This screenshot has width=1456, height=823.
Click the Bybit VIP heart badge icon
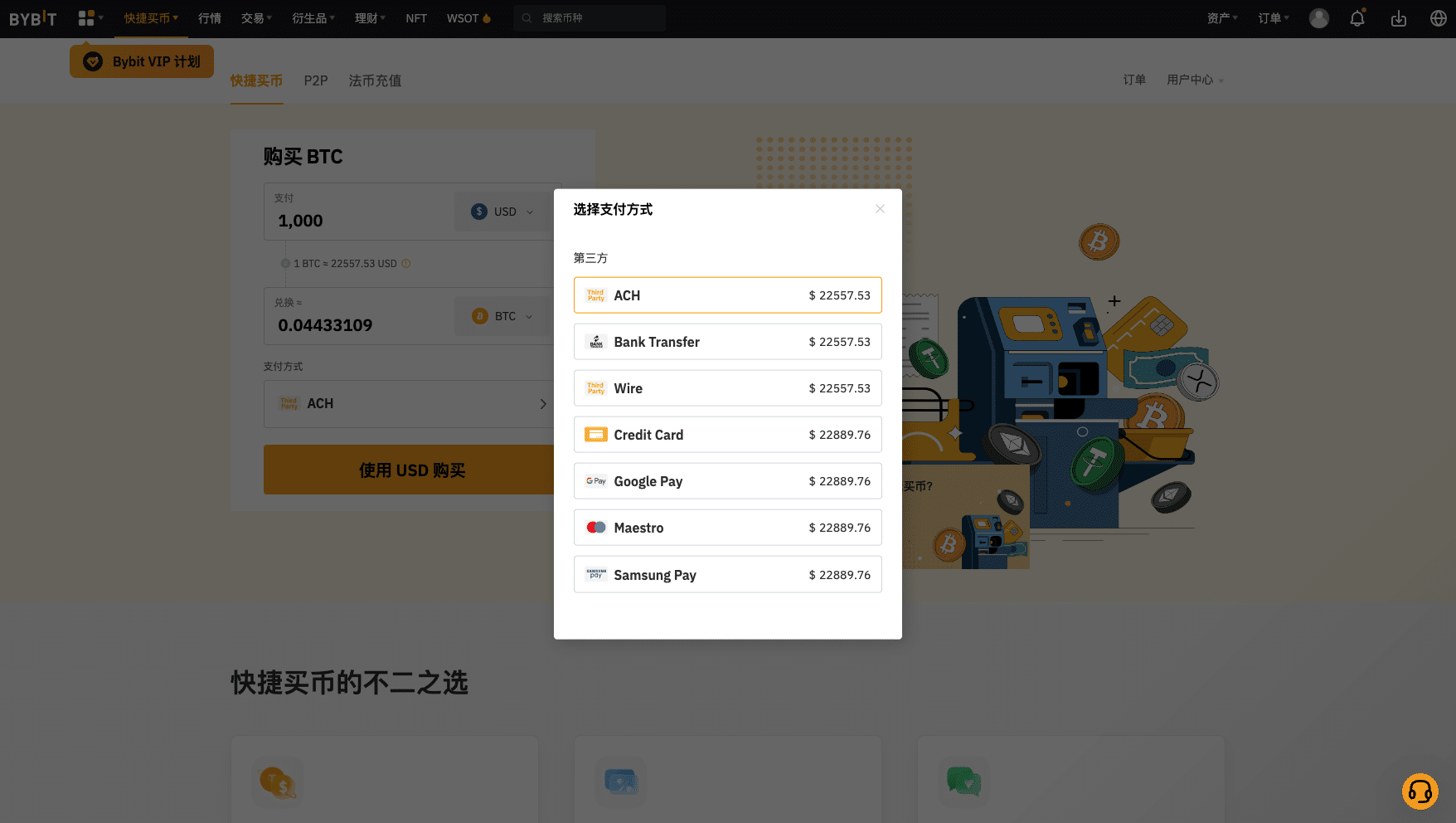[x=93, y=61]
